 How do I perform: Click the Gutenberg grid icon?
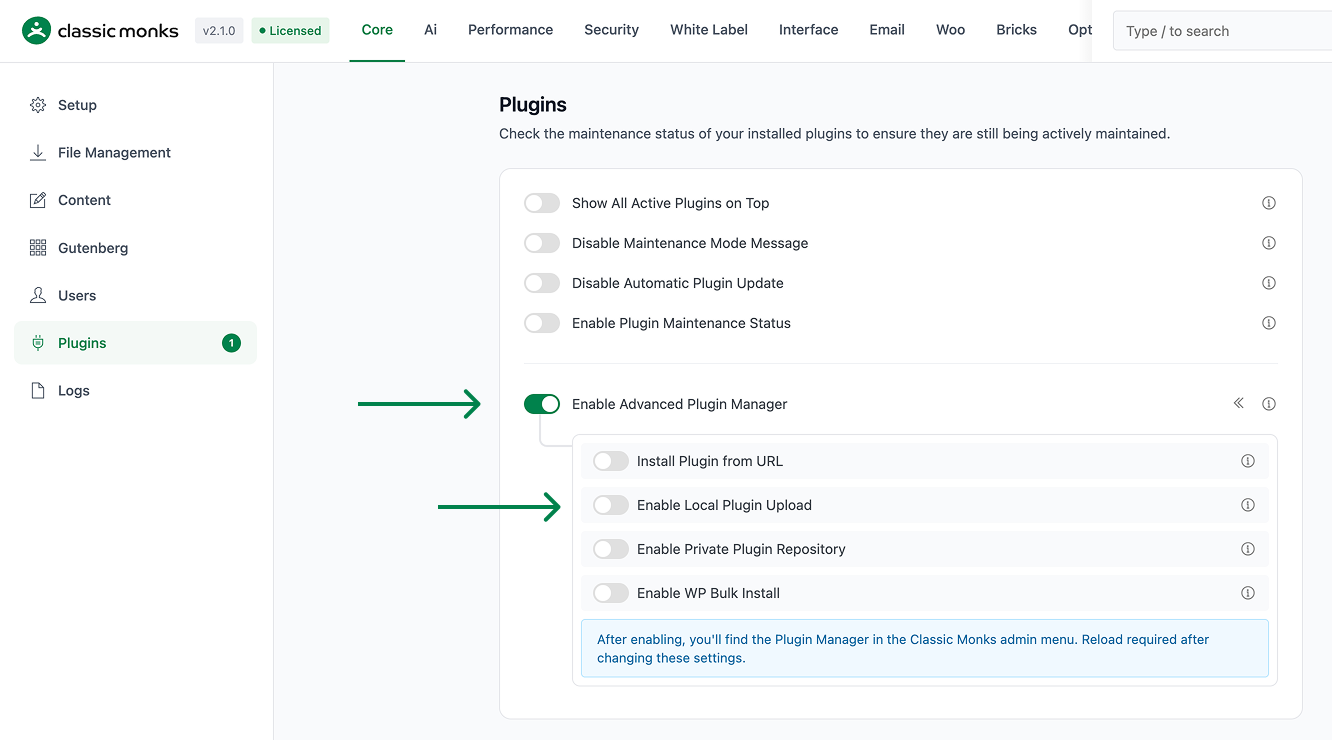[x=38, y=248]
